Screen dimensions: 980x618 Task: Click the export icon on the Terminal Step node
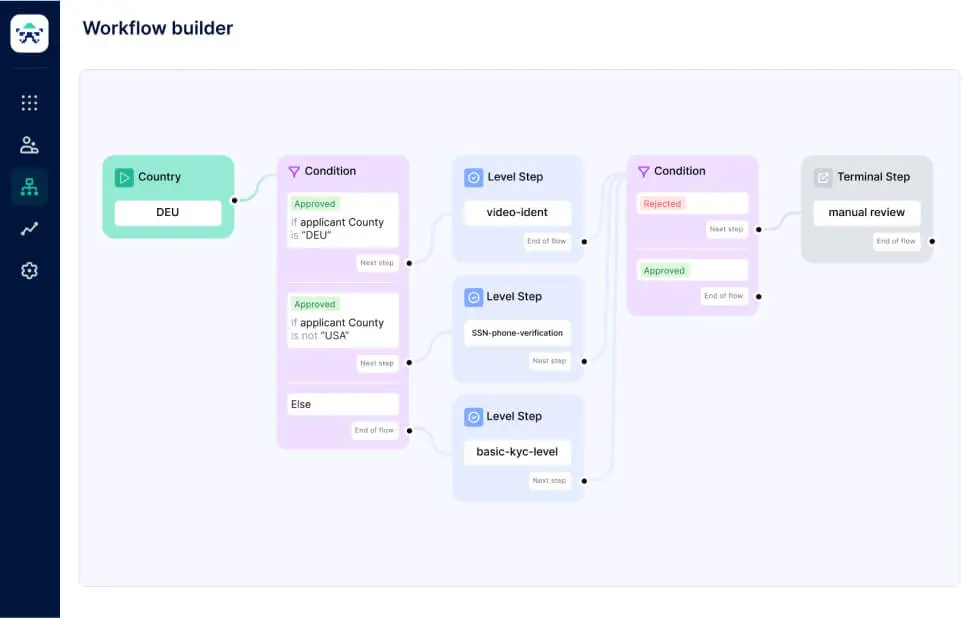822,176
